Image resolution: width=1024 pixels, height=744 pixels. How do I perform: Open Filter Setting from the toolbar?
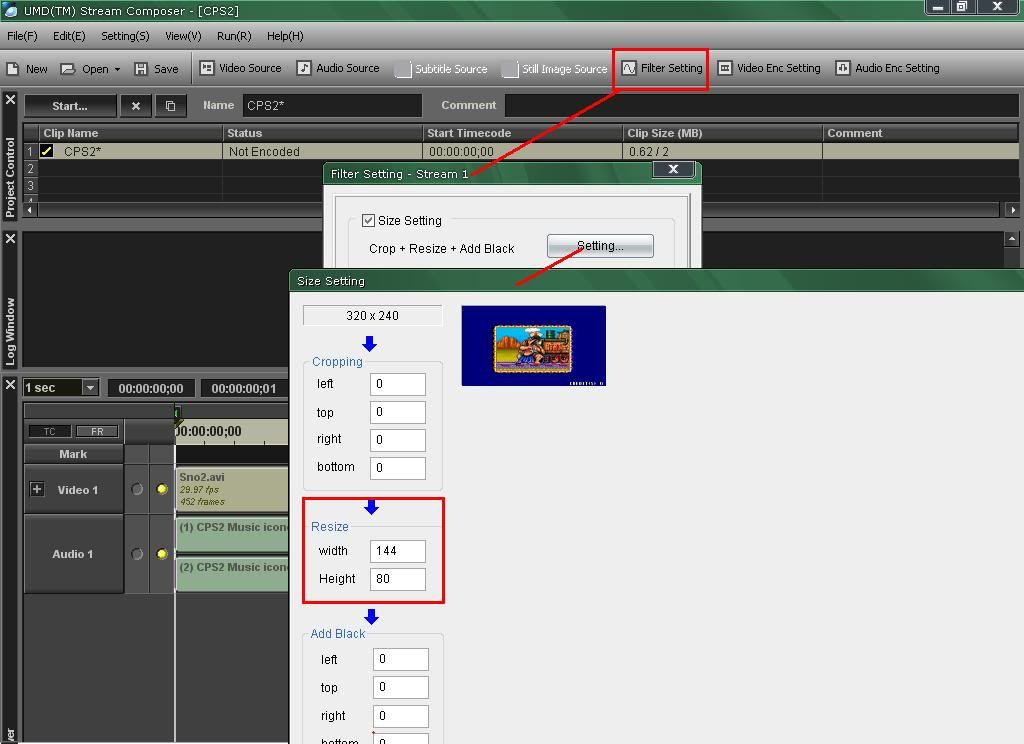tap(661, 68)
